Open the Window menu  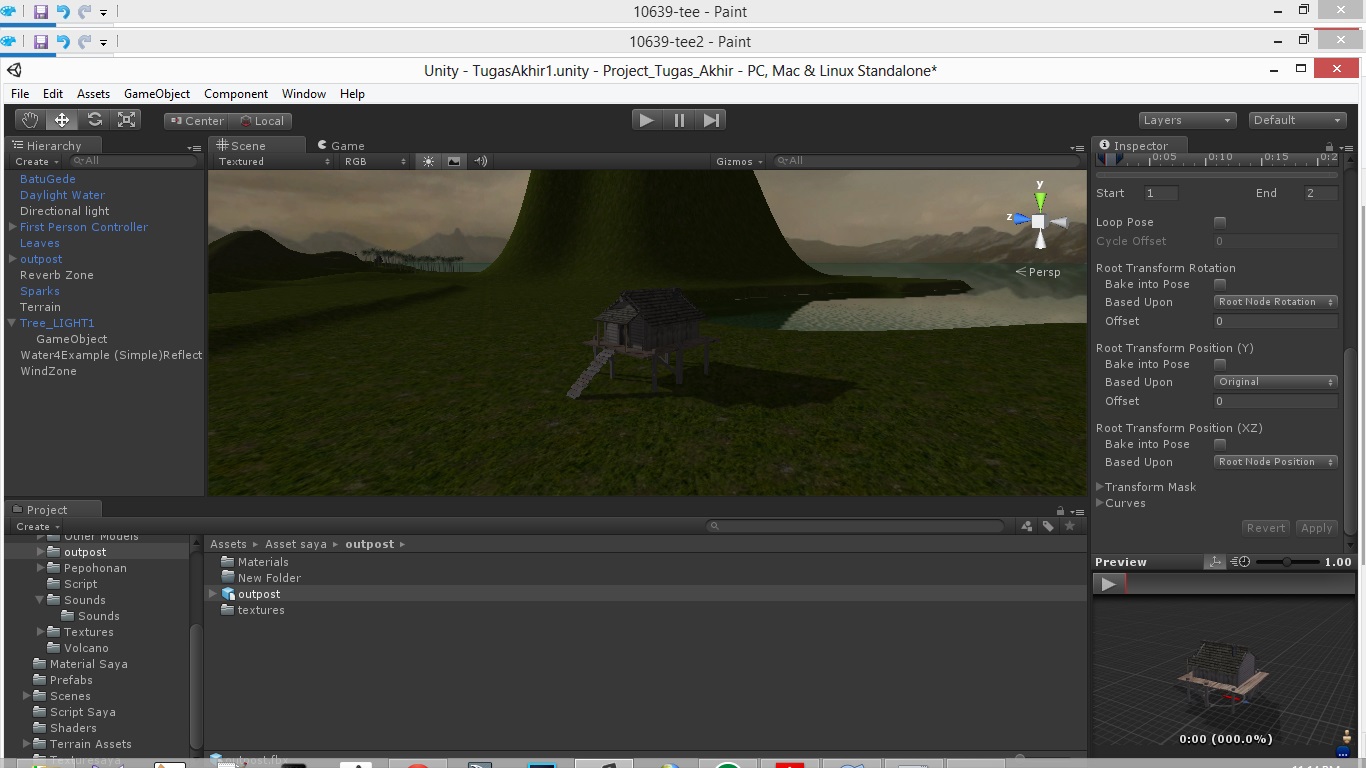(304, 94)
